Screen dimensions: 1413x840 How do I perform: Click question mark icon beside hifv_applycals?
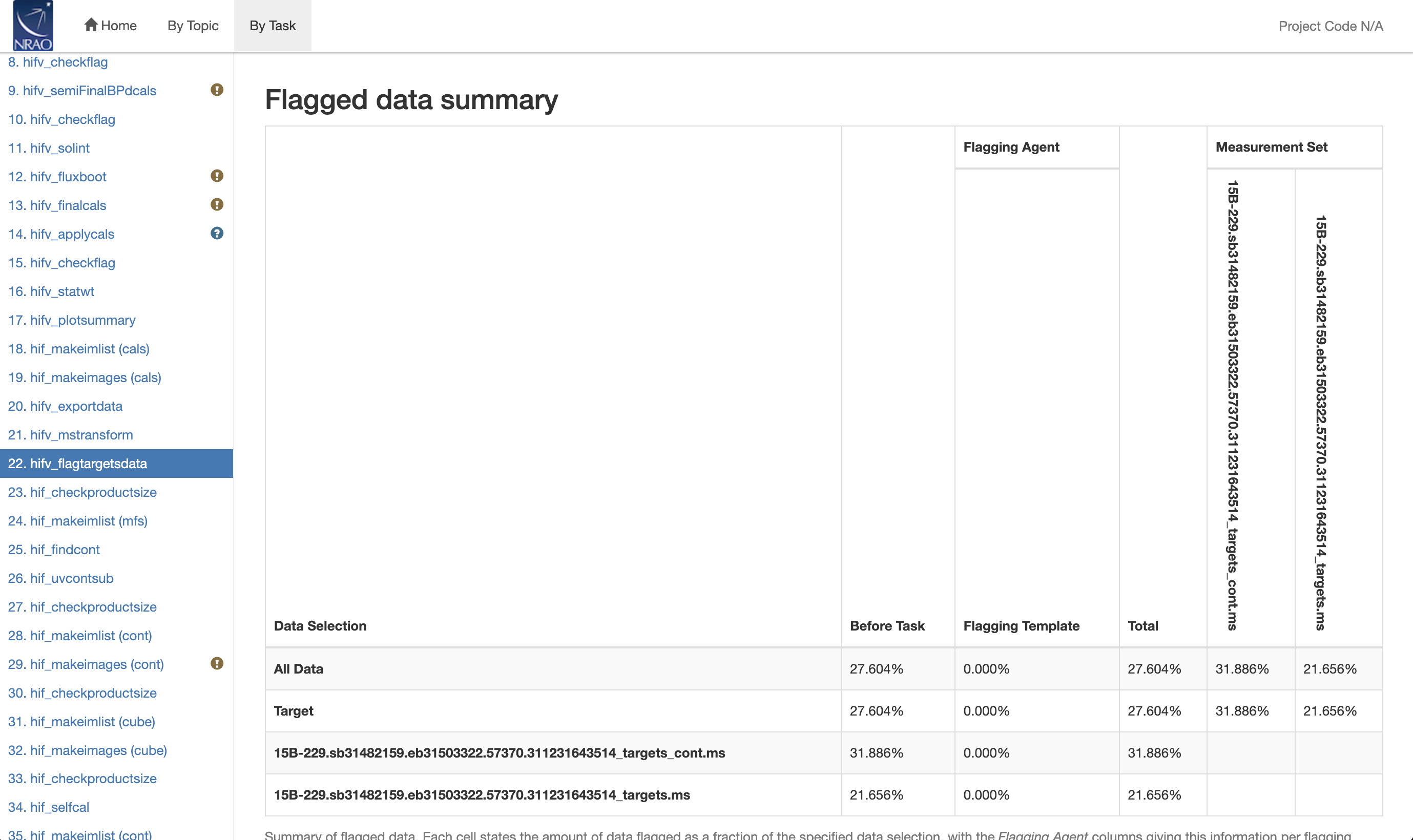pyautogui.click(x=217, y=233)
